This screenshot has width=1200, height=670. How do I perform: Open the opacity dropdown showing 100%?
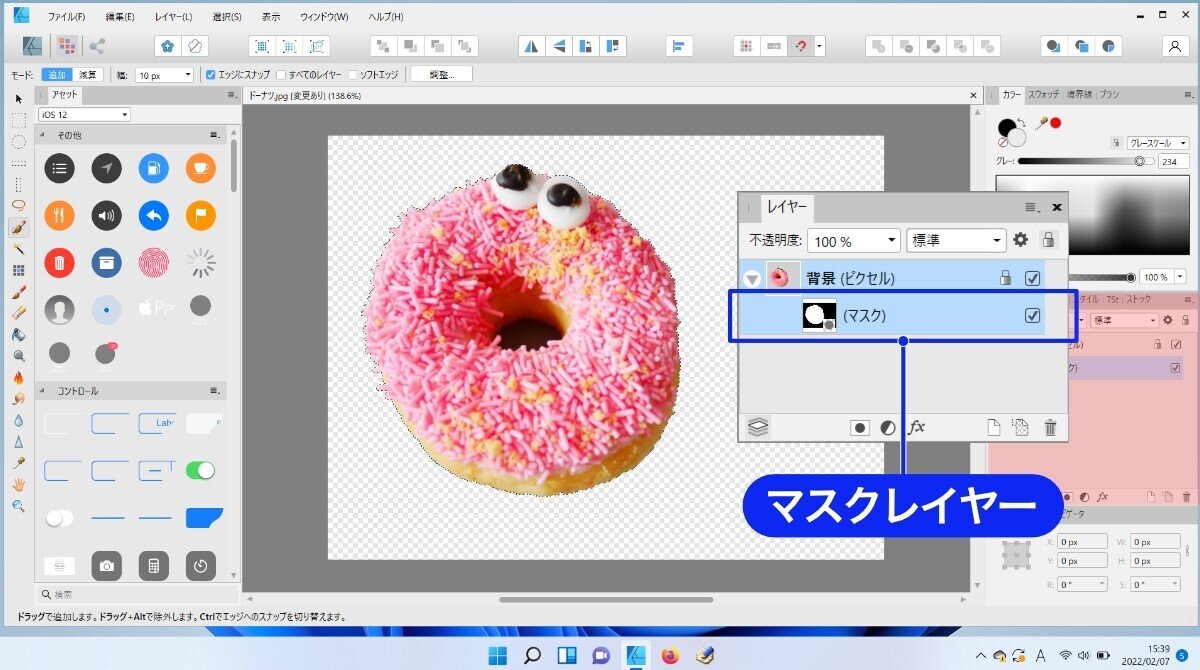[853, 240]
